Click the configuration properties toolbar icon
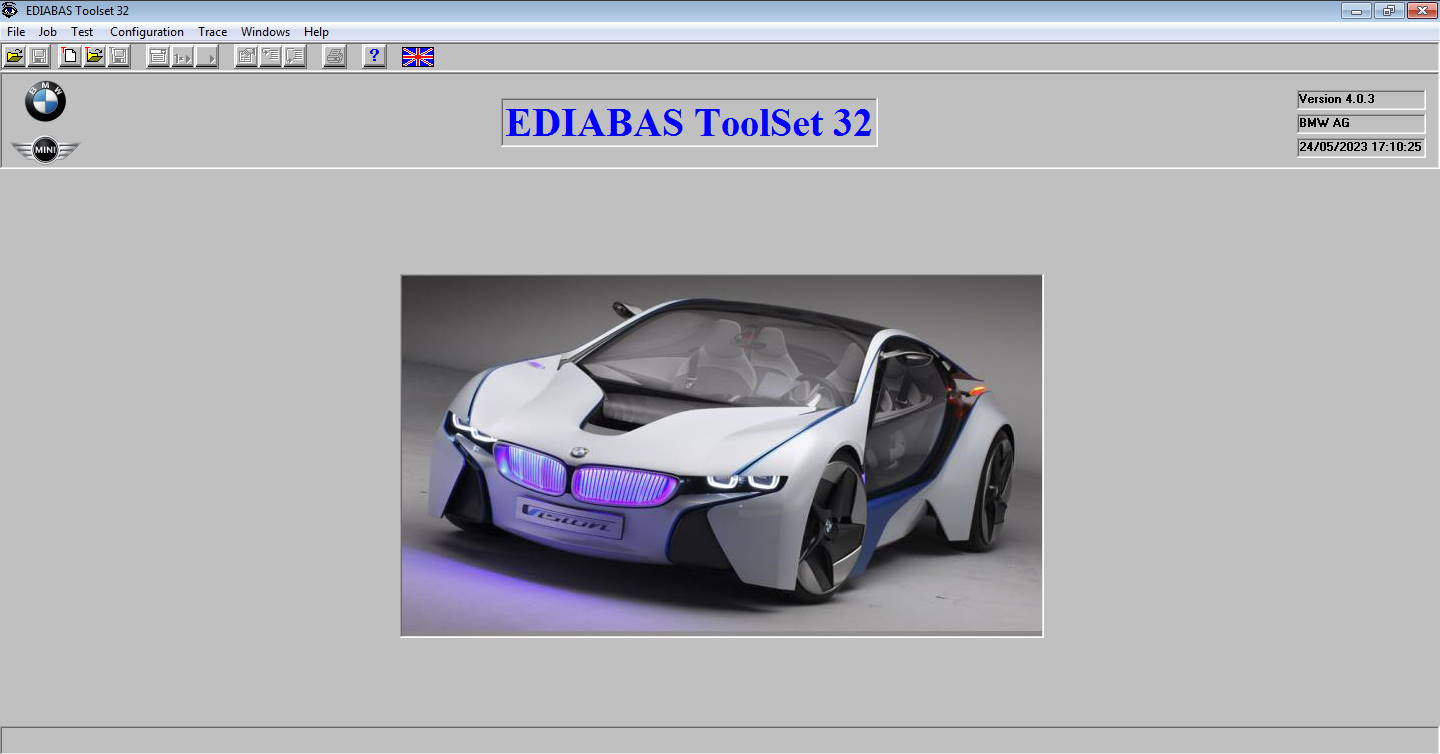This screenshot has width=1440, height=754. click(246, 56)
